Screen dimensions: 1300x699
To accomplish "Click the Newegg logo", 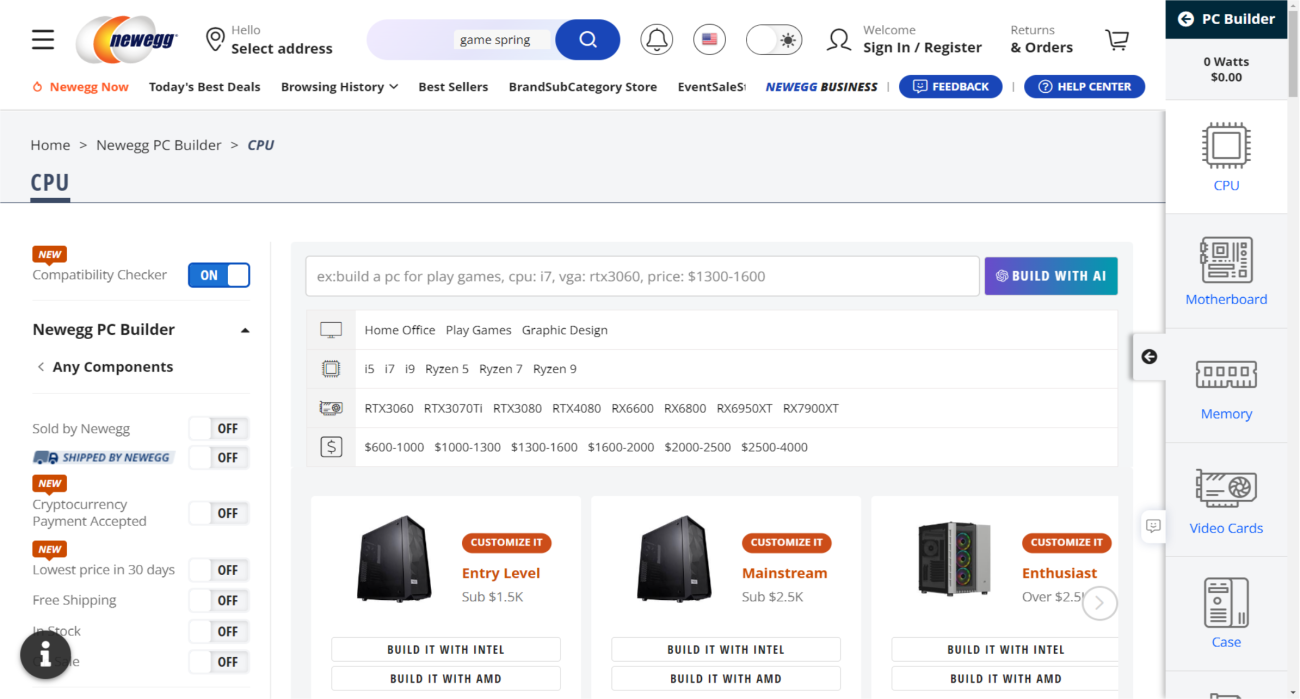I will pyautogui.click(x=127, y=40).
